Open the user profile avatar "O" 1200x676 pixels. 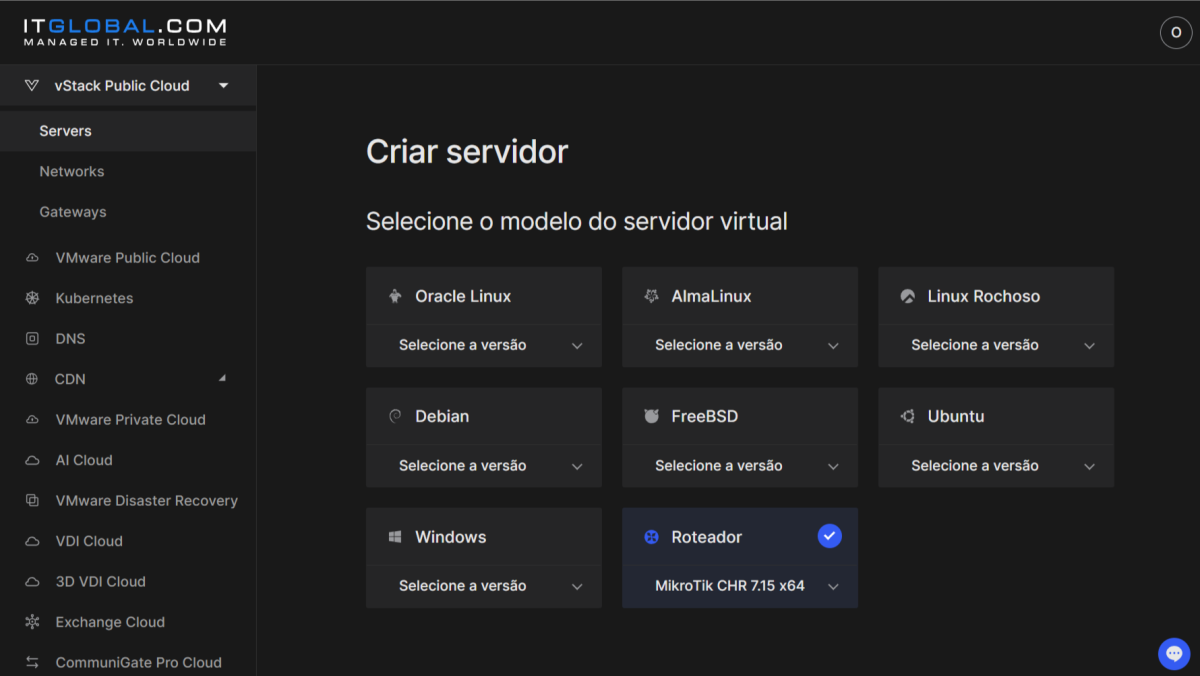tap(1176, 33)
